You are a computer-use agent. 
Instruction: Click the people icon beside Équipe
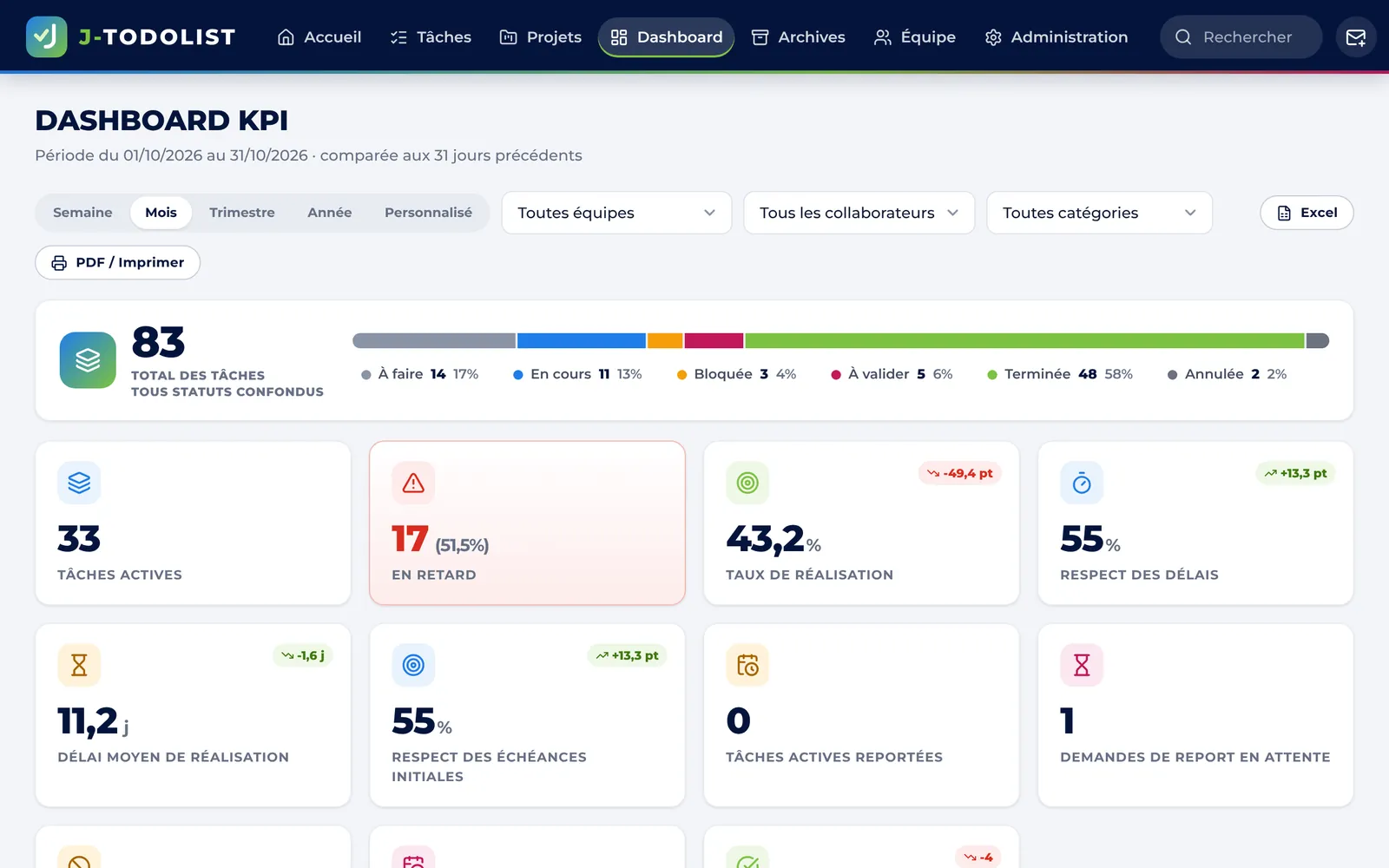(x=883, y=37)
